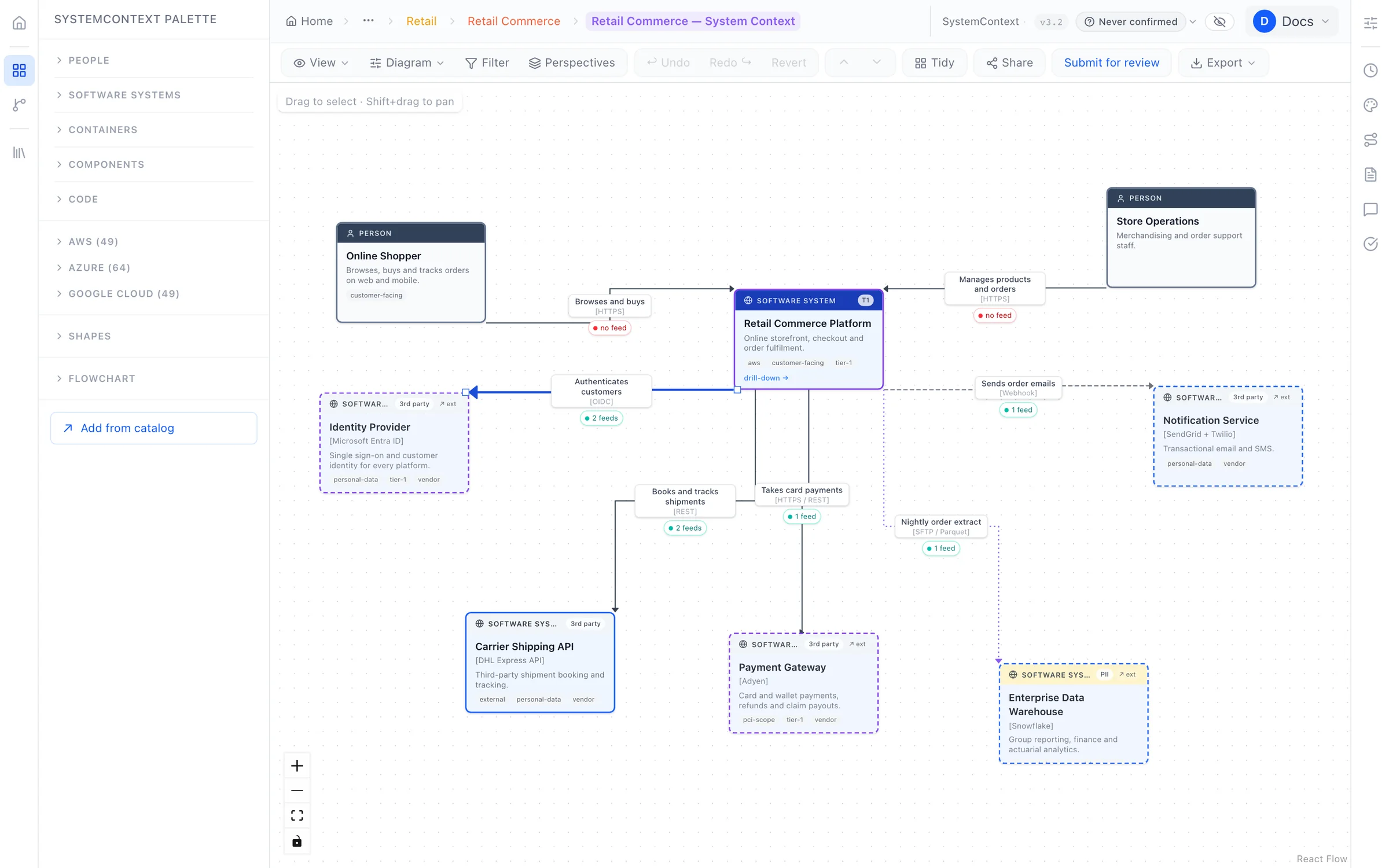Open the Filter toolbar item
This screenshot has height=868, width=1389.
[x=487, y=62]
